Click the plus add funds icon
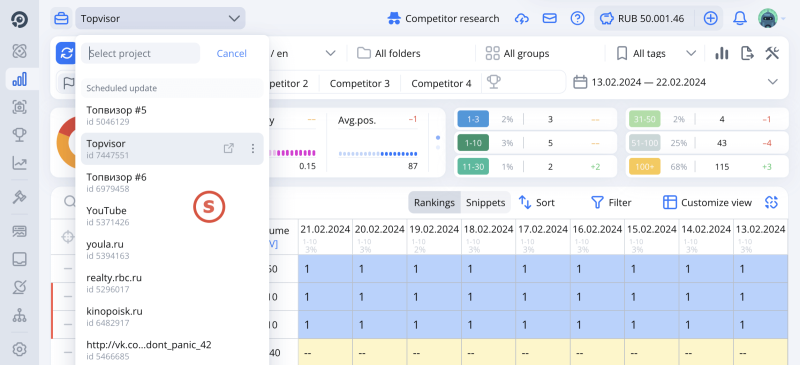 [710, 19]
